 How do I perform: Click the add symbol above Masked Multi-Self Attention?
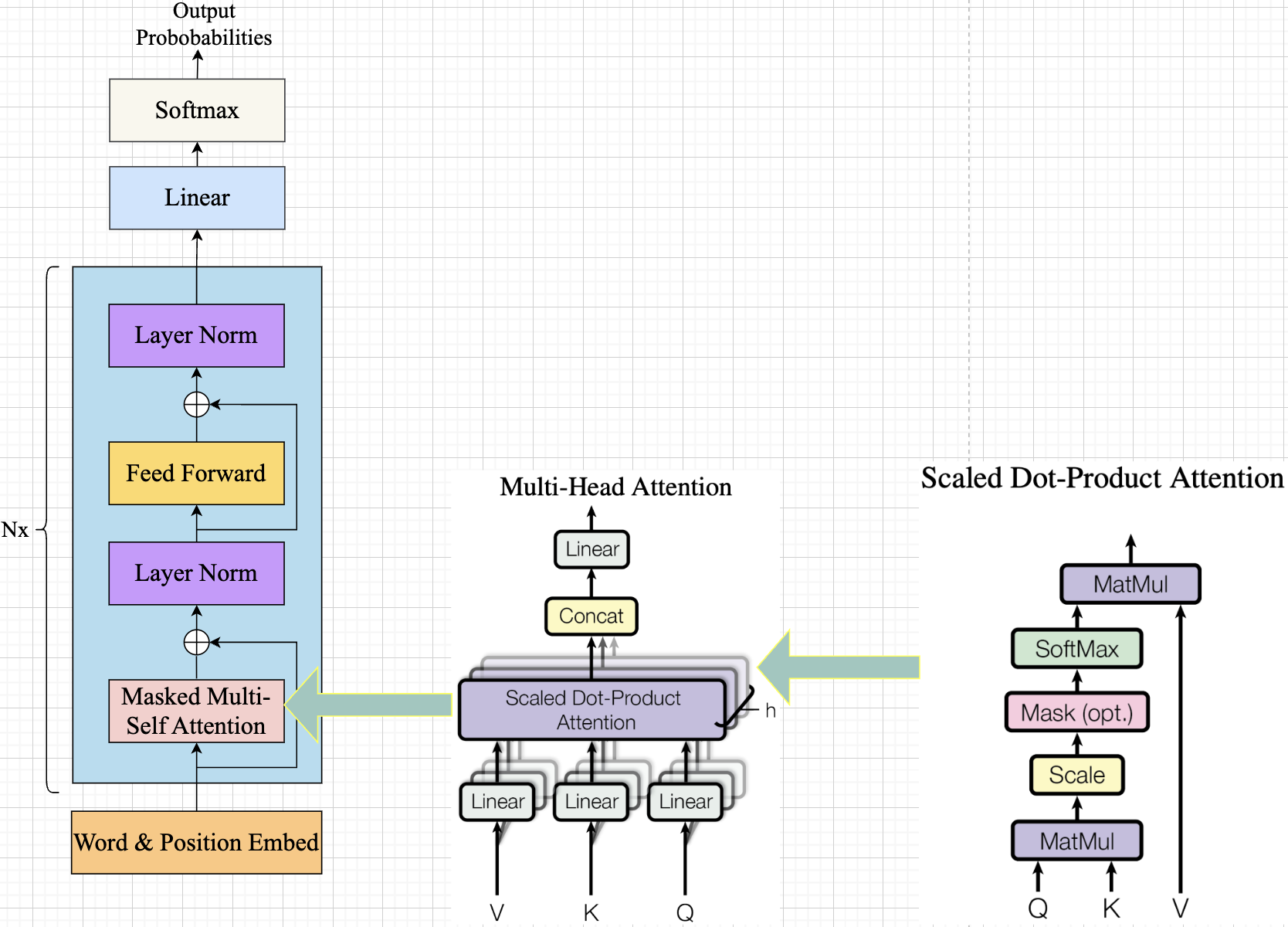pos(197,642)
